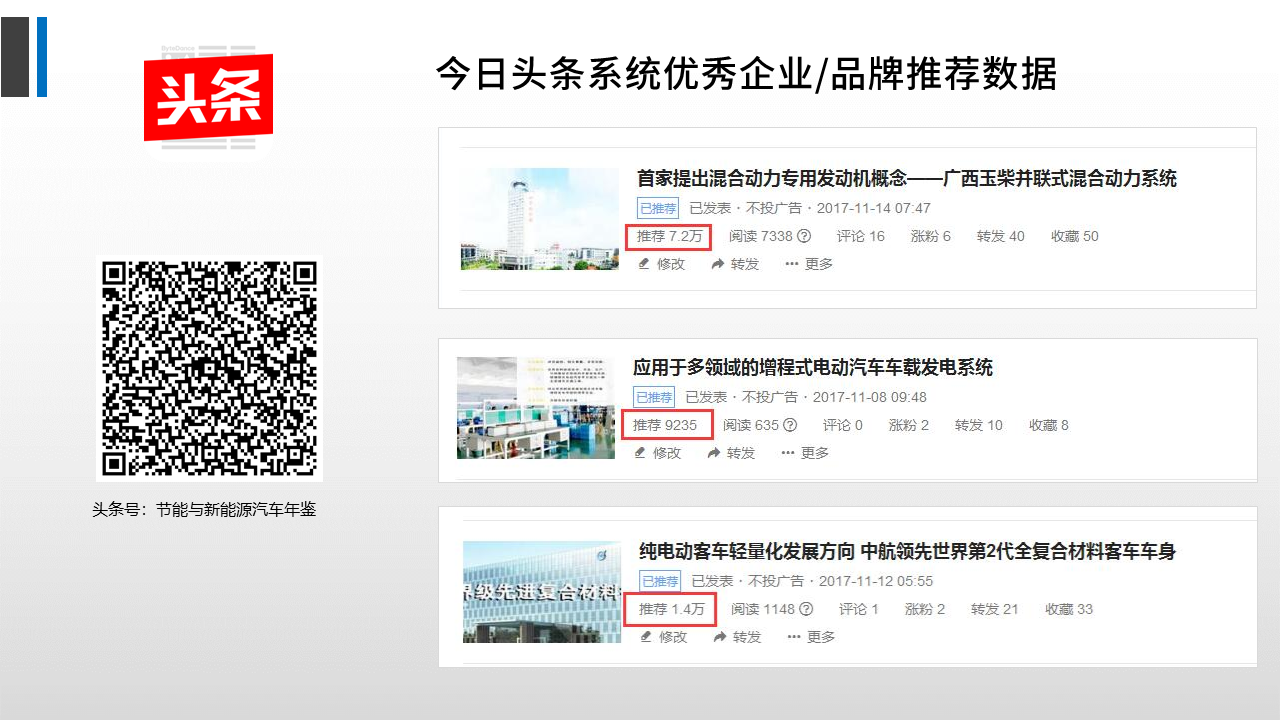Open the 广西玉柴 article thumbnail
Image resolution: width=1280 pixels, height=720 pixels.
(x=540, y=219)
